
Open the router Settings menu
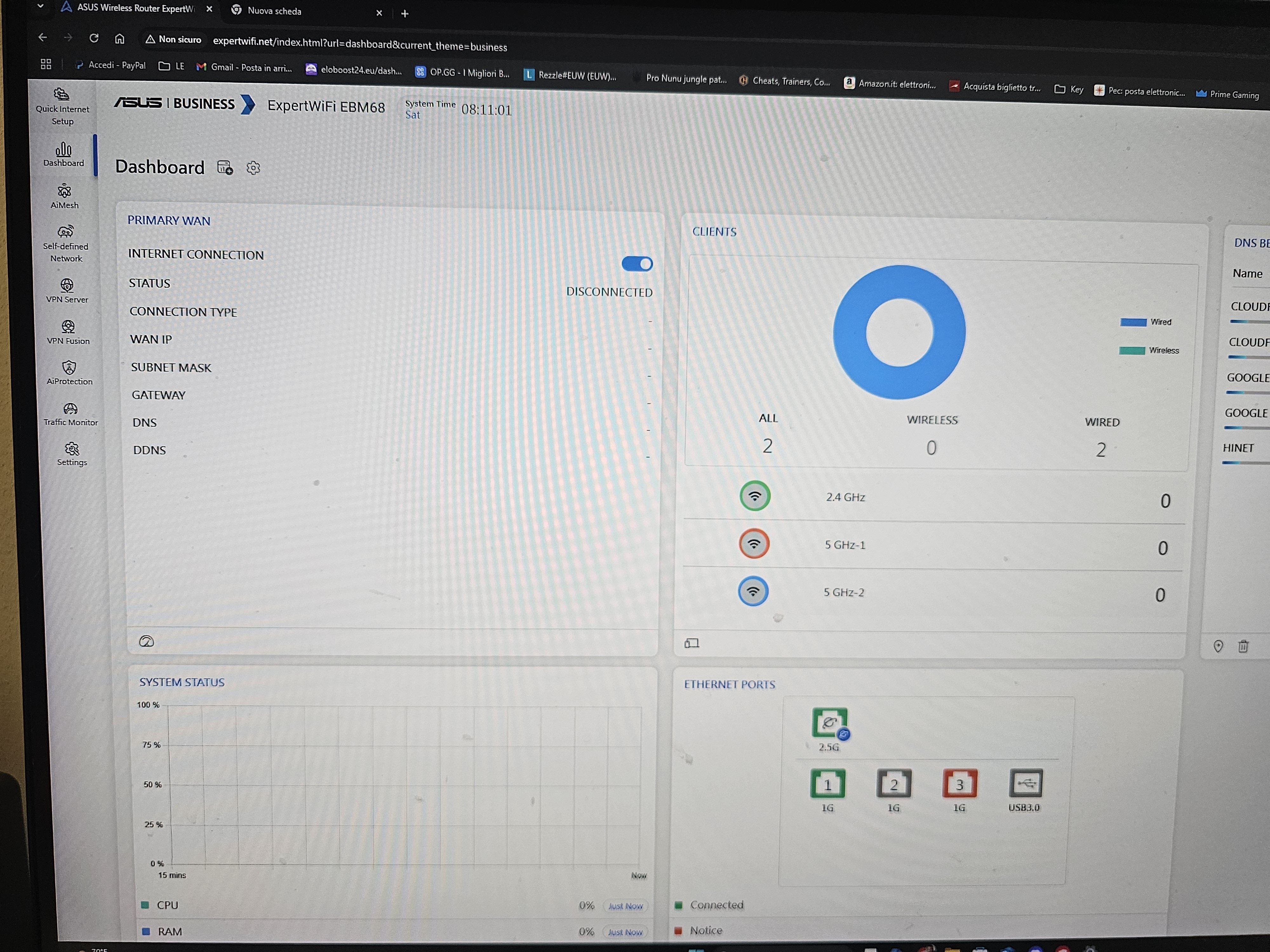tap(72, 454)
